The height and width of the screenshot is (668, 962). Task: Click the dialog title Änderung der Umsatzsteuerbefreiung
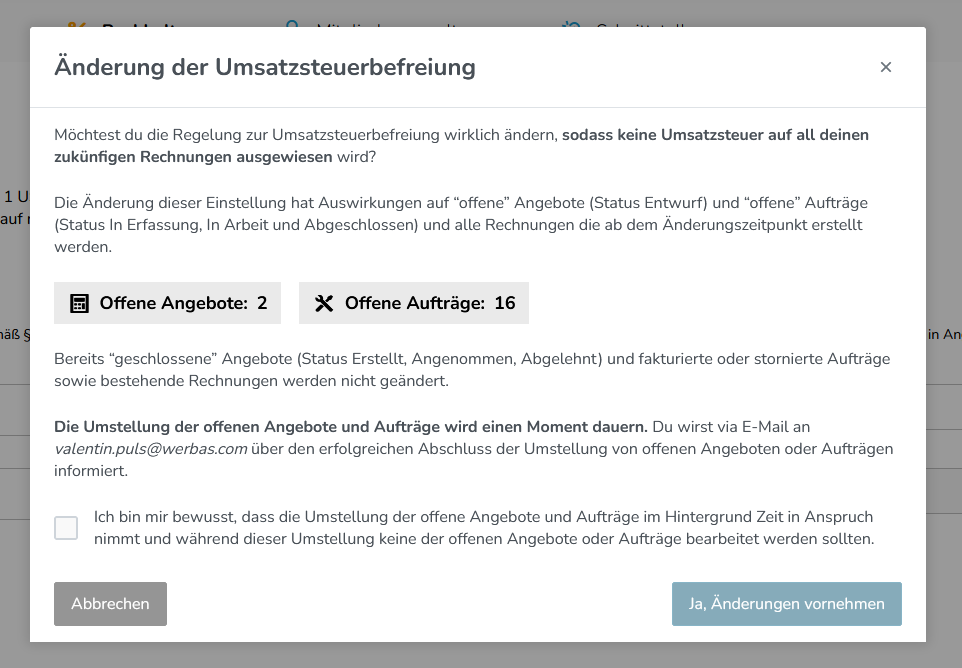(265, 67)
